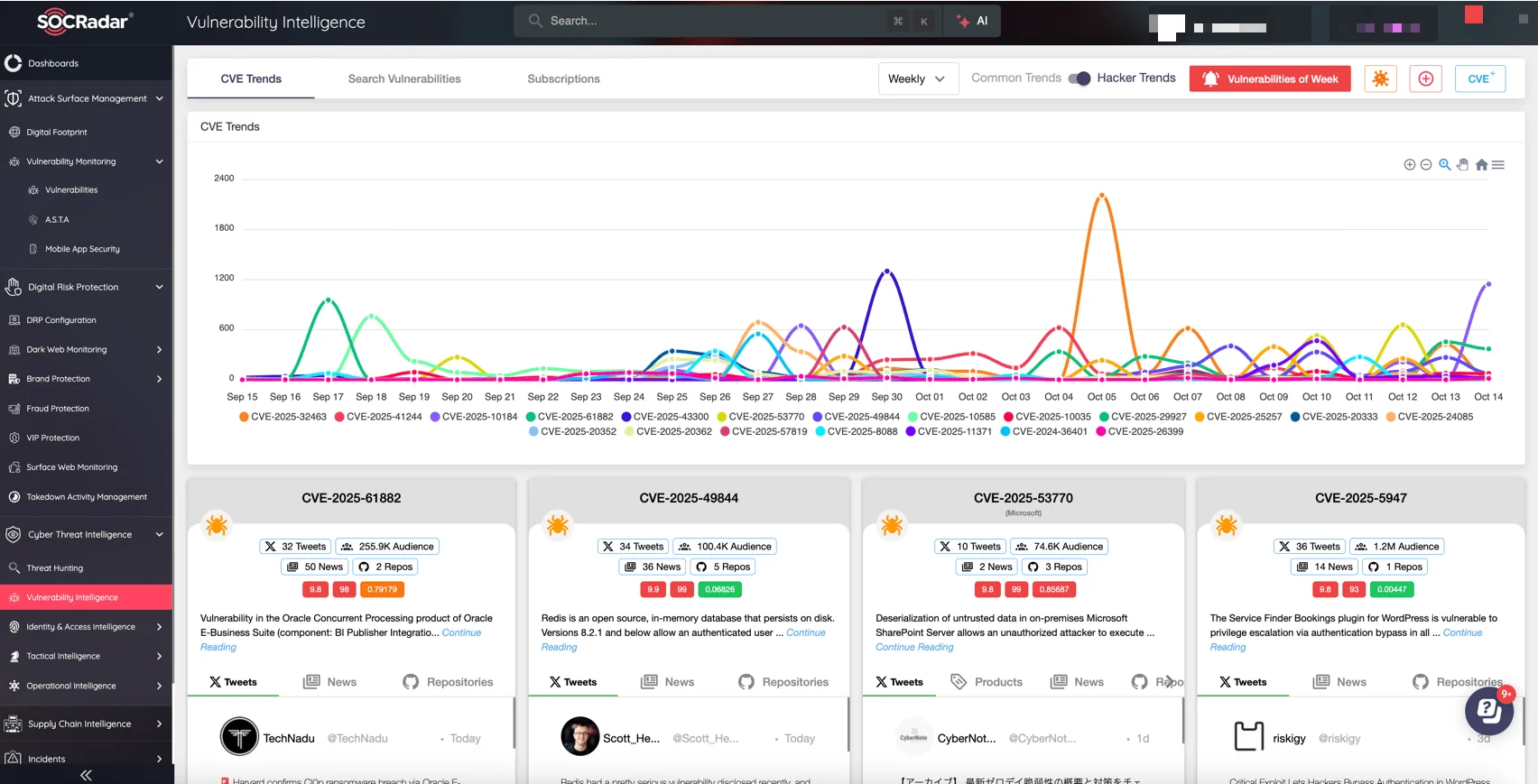
Task: Click 5 Repos badge on CVE-2025-49844
Action: pos(724,567)
